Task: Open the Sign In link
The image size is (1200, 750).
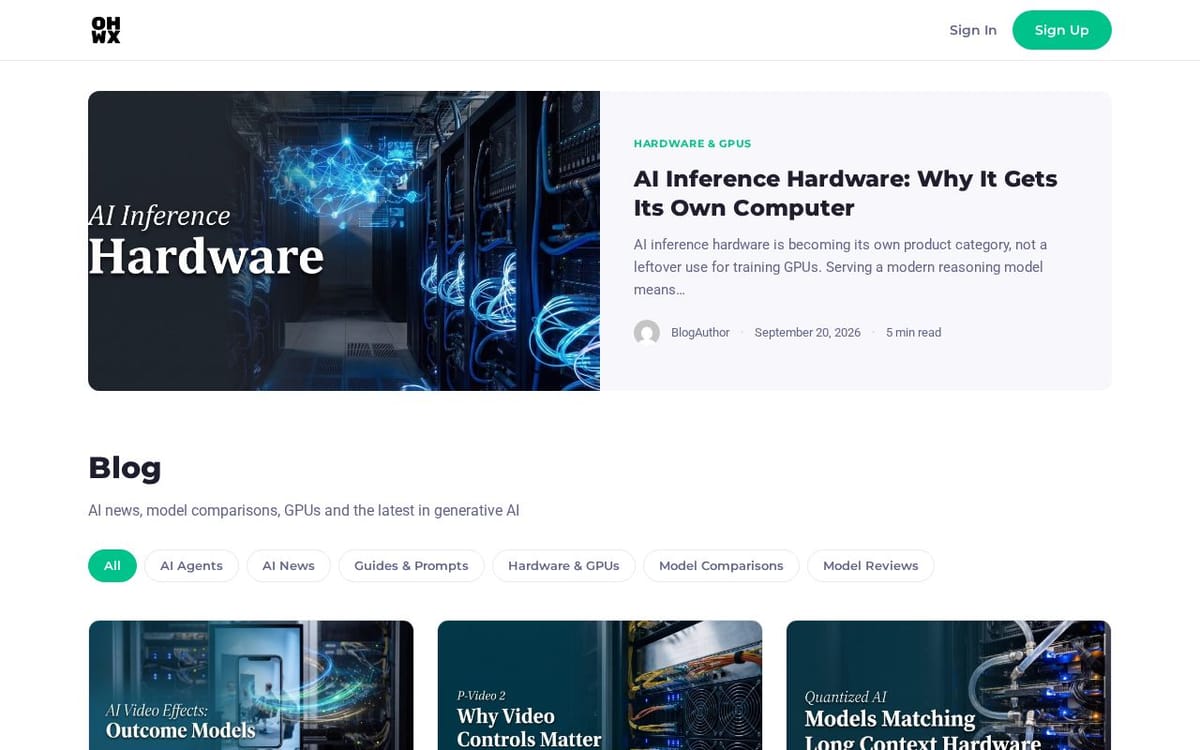Action: (973, 30)
